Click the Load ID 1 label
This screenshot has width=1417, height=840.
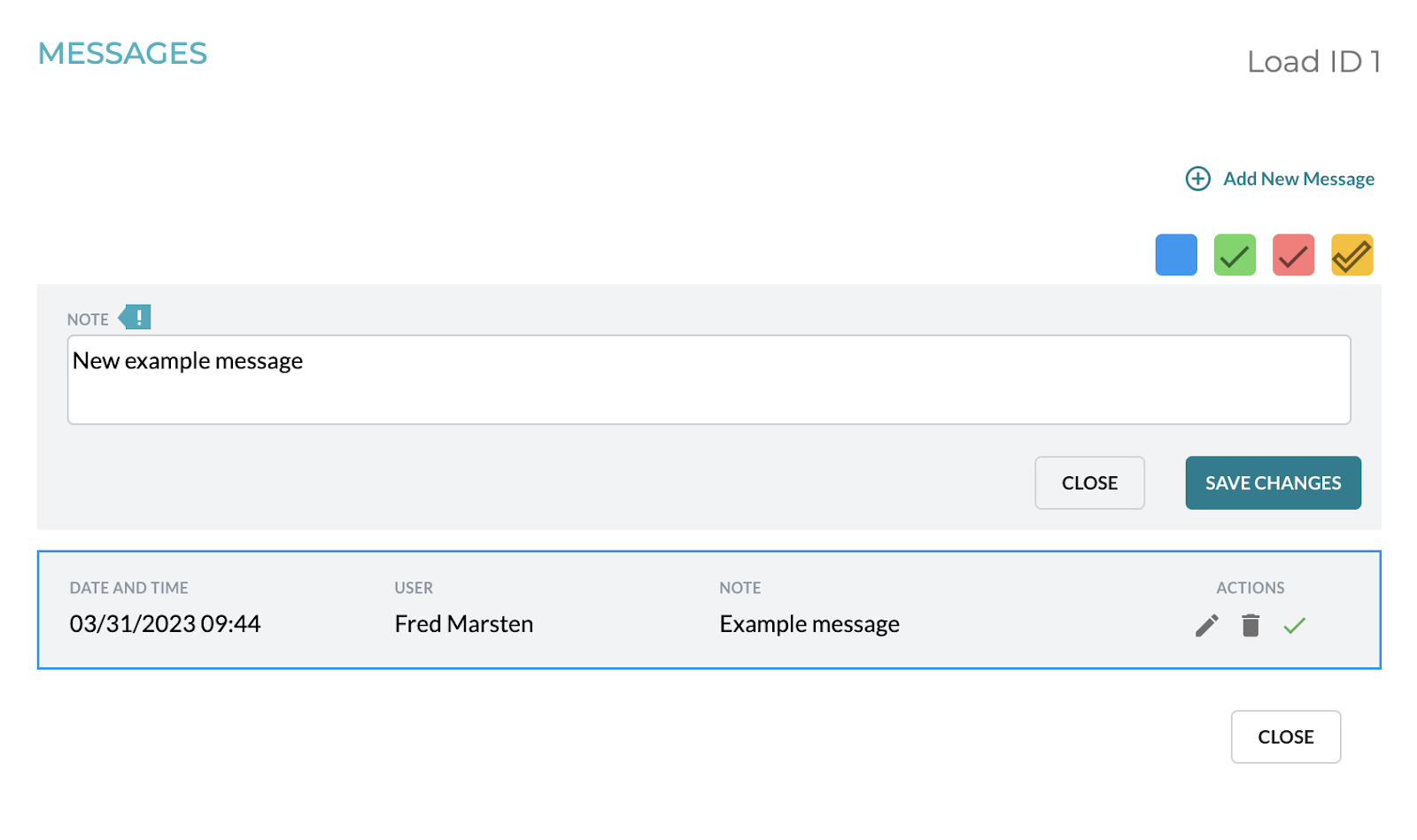[x=1314, y=61]
